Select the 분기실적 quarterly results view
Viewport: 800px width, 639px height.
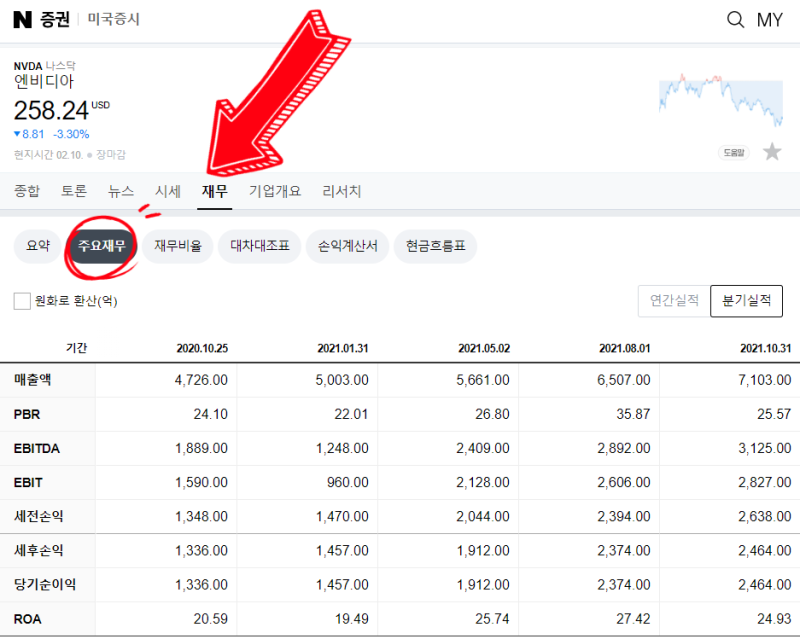pyautogui.click(x=745, y=301)
